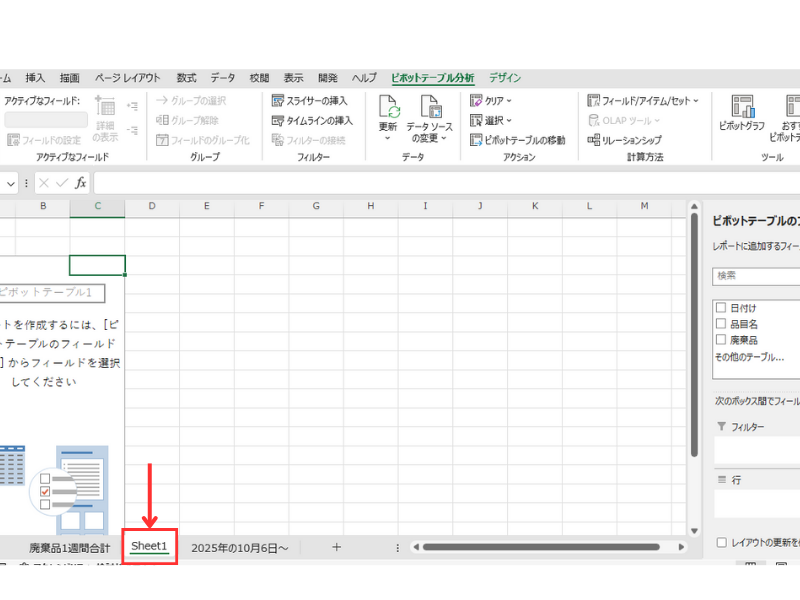Click the タイムラインの挿入 icon
The image size is (800, 600).
pyautogui.click(x=279, y=121)
